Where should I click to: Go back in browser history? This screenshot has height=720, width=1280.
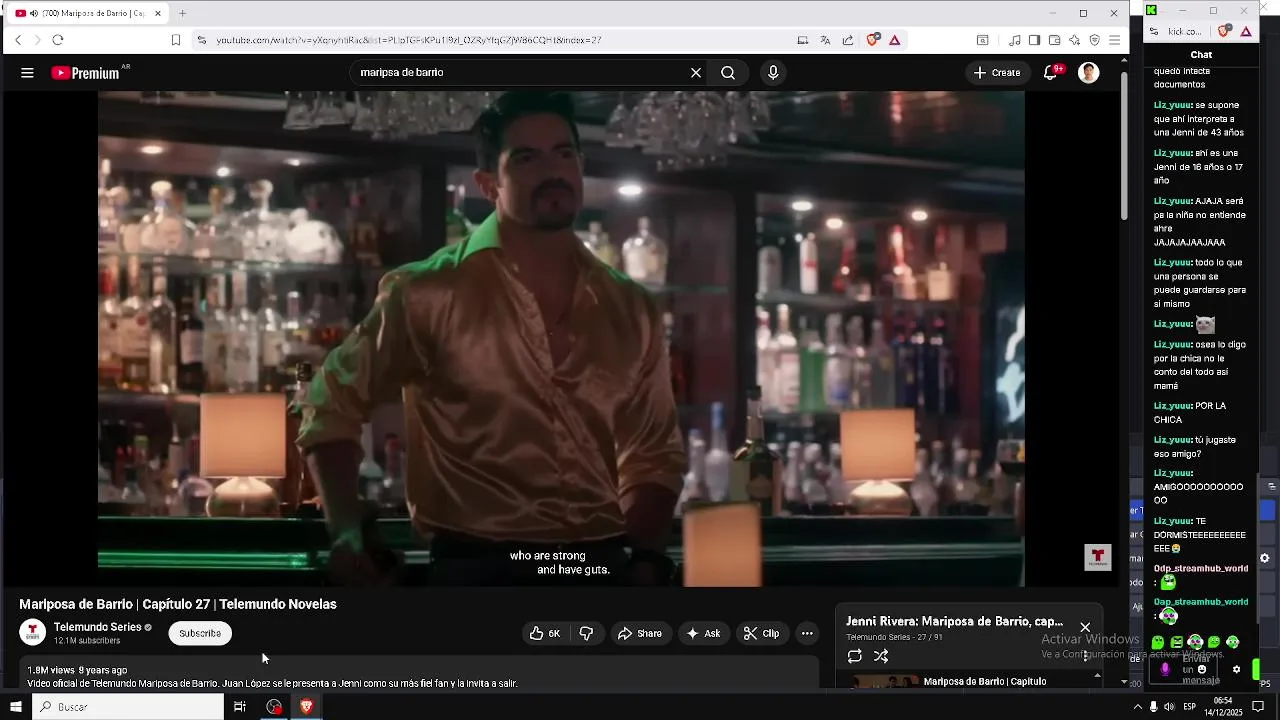pyautogui.click(x=18, y=40)
